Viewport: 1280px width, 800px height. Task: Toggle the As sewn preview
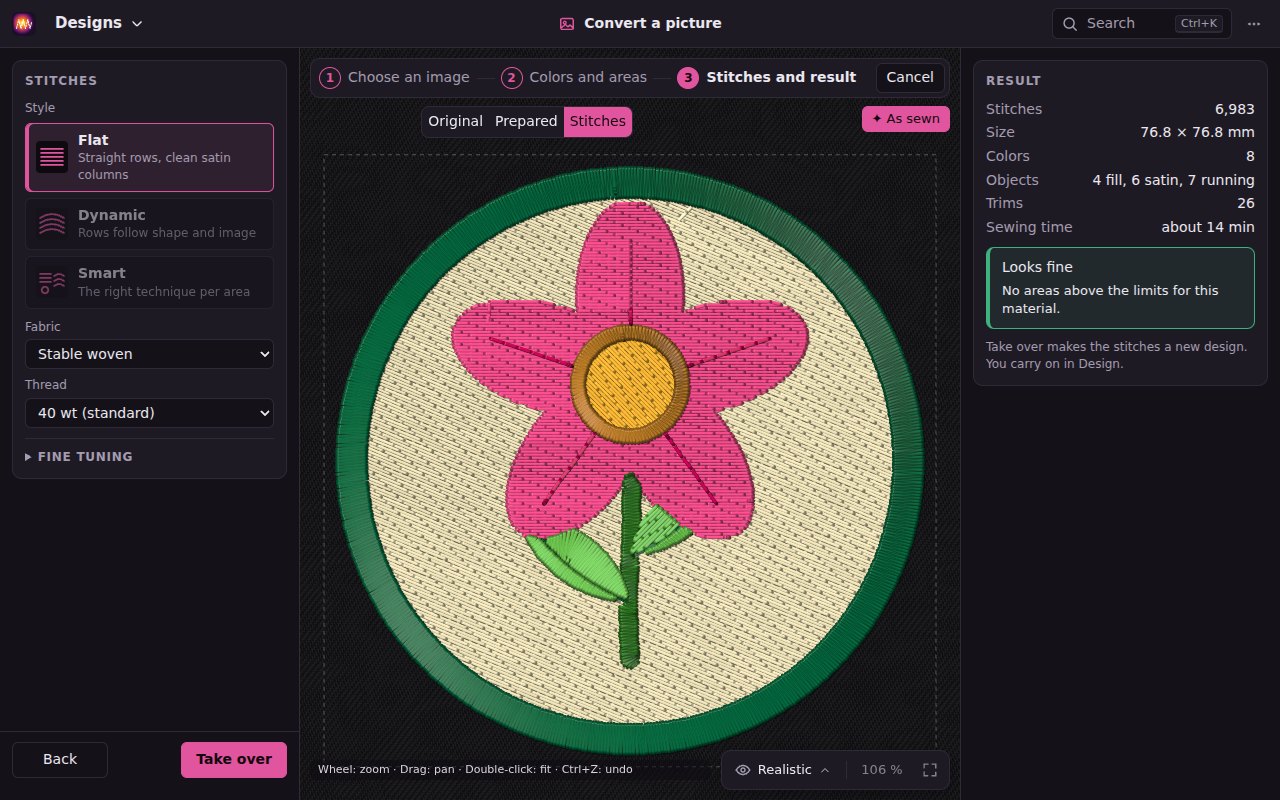click(906, 119)
